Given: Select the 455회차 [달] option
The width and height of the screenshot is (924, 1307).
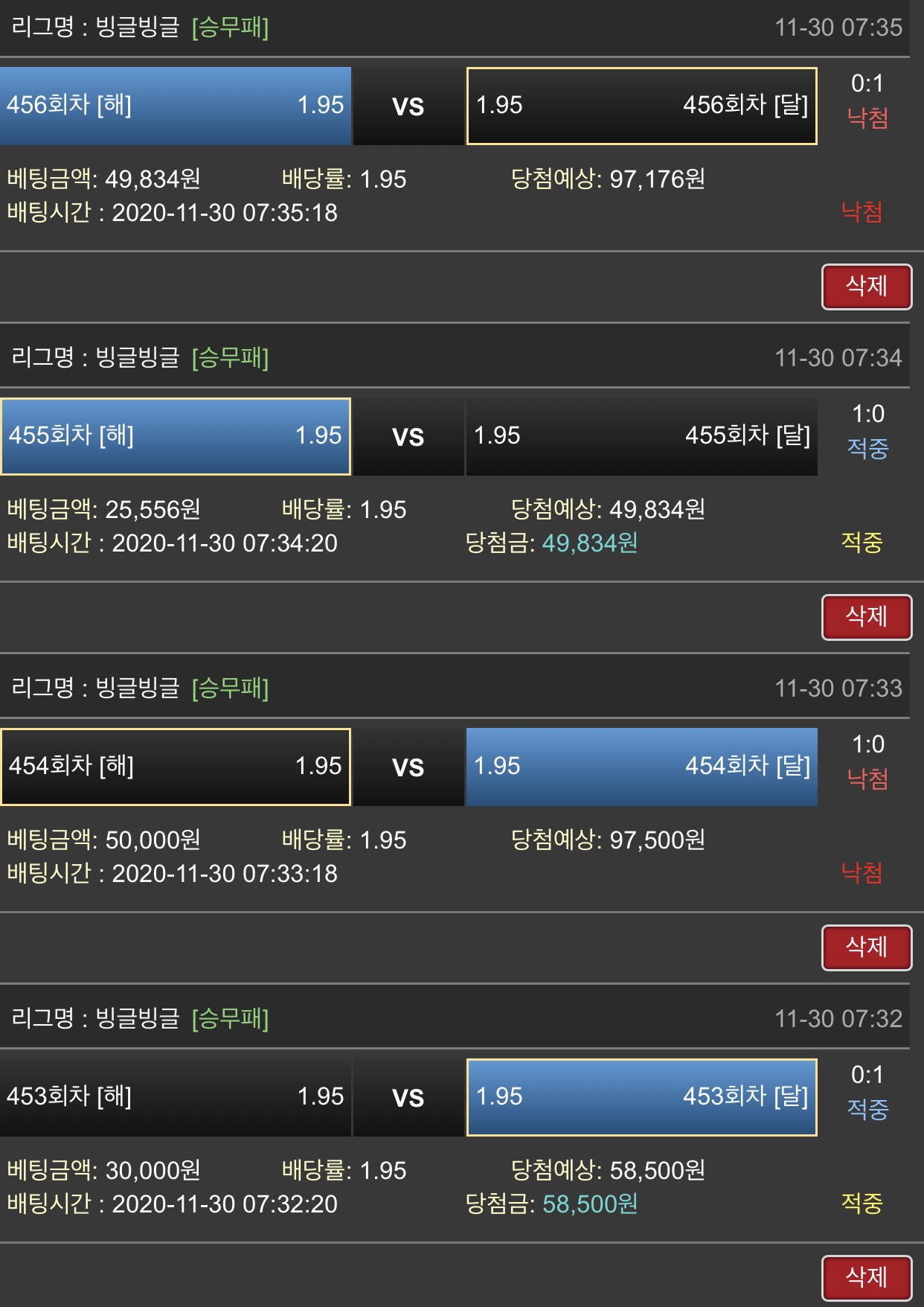Looking at the screenshot, I should [x=641, y=436].
